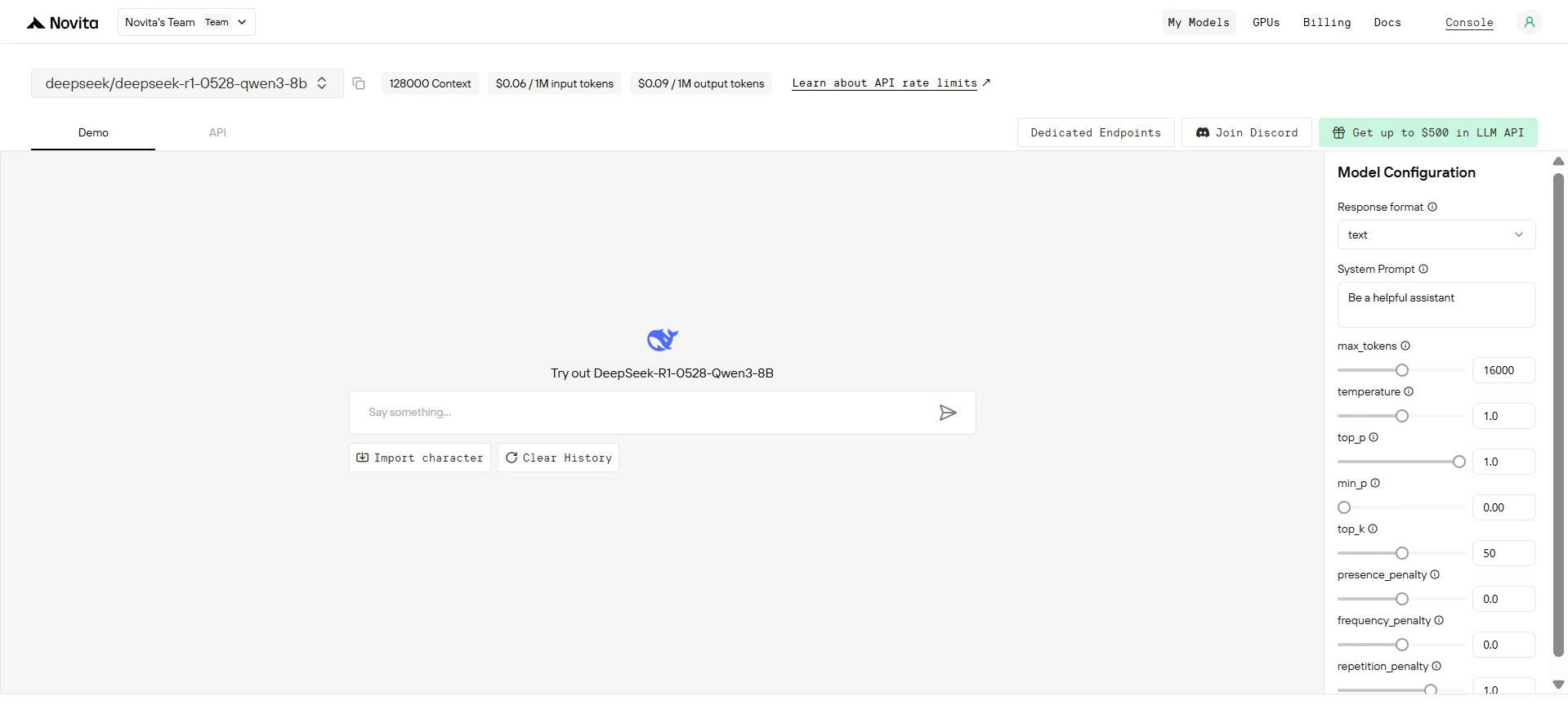Click the frequency_penalty value field
1568x710 pixels.
1504,645
